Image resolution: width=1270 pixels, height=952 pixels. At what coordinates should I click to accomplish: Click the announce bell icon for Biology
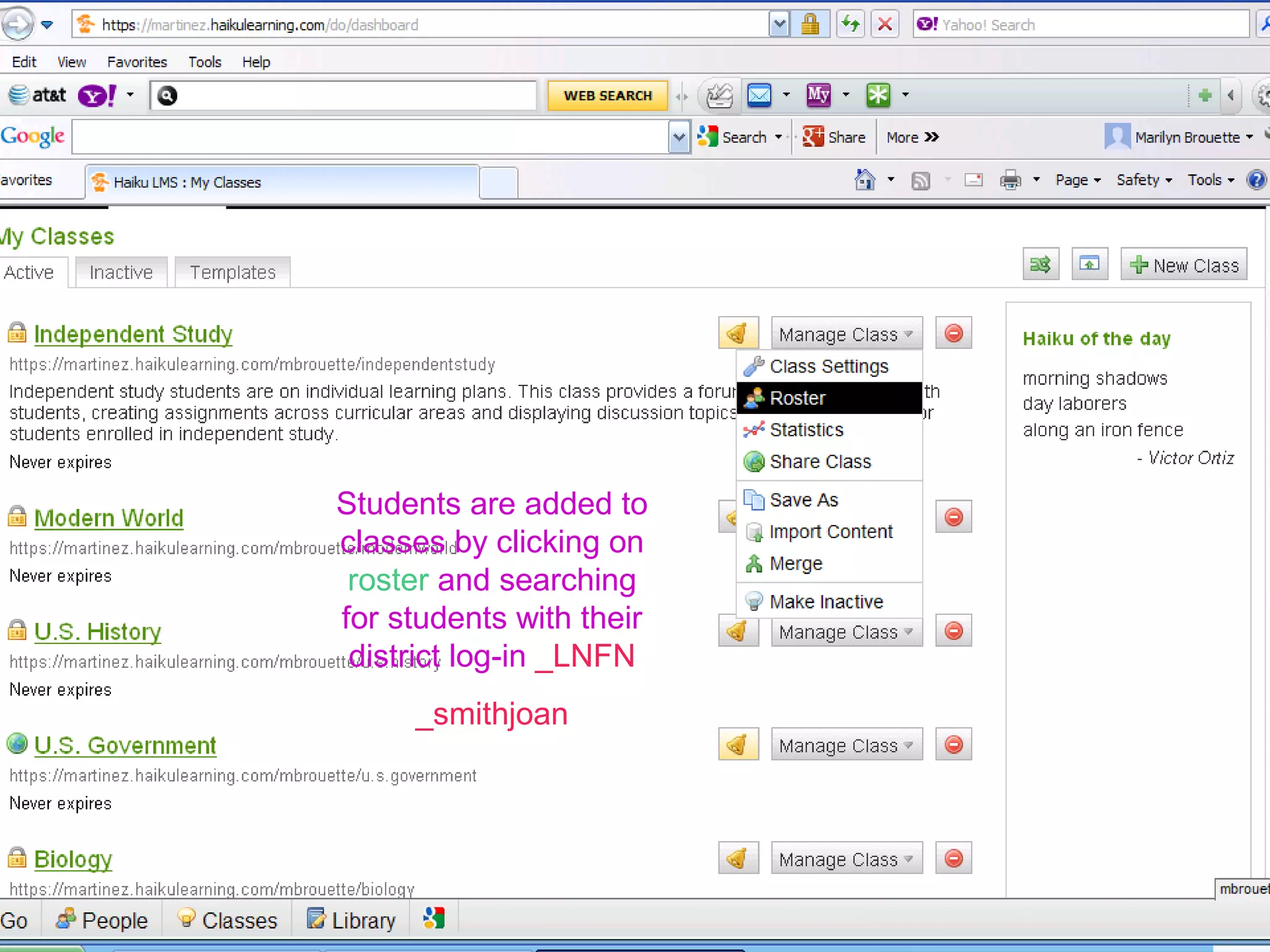(738, 858)
